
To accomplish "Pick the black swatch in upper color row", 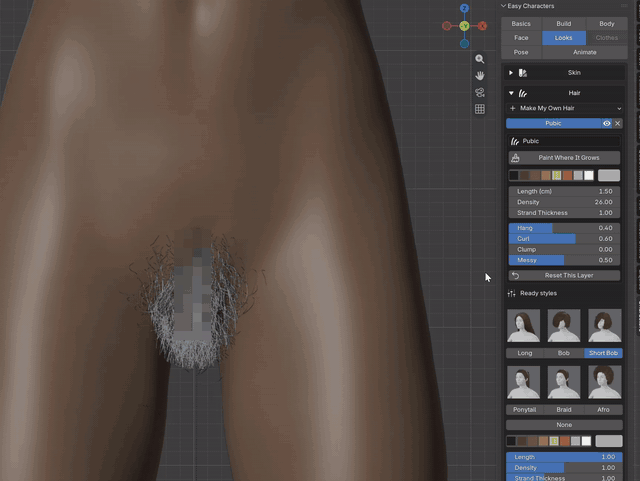I will tap(514, 176).
